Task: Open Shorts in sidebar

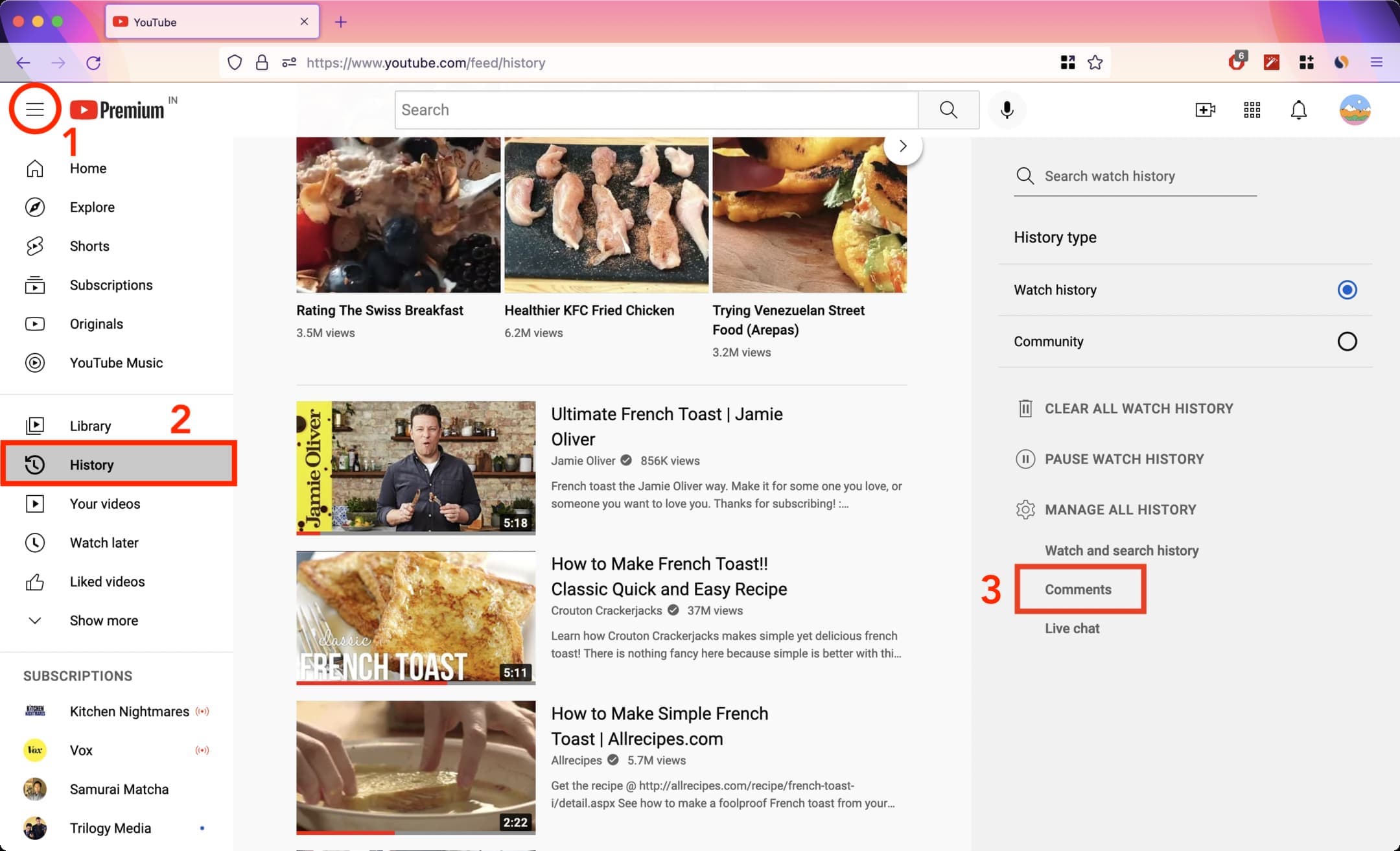Action: pyautogui.click(x=117, y=246)
